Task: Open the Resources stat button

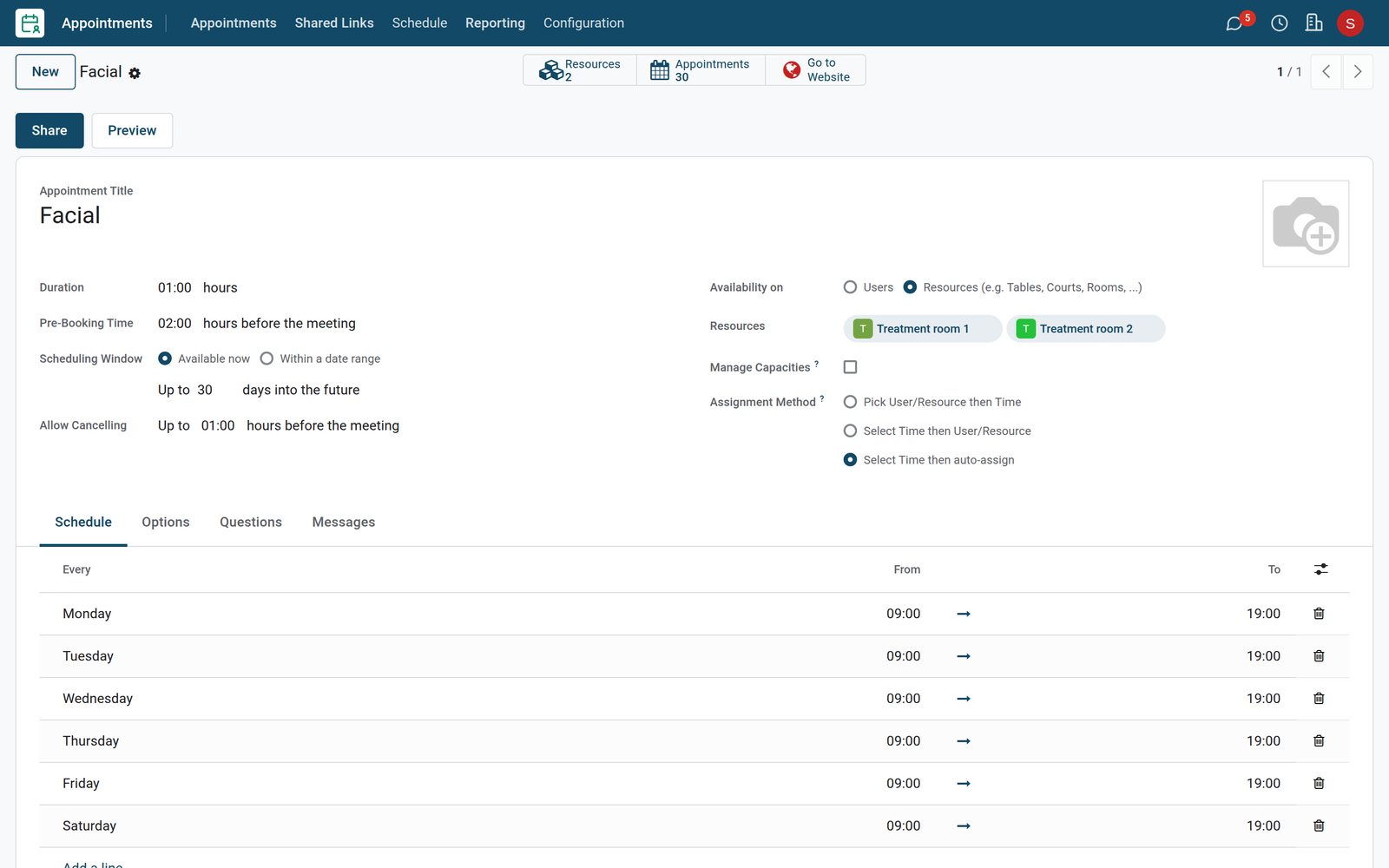Action: (580, 70)
